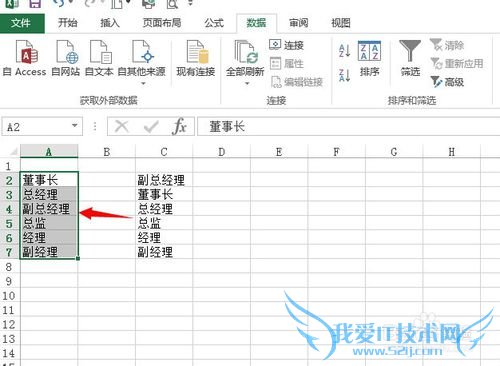Select row 8 header
The image size is (500, 366).
[9, 267]
